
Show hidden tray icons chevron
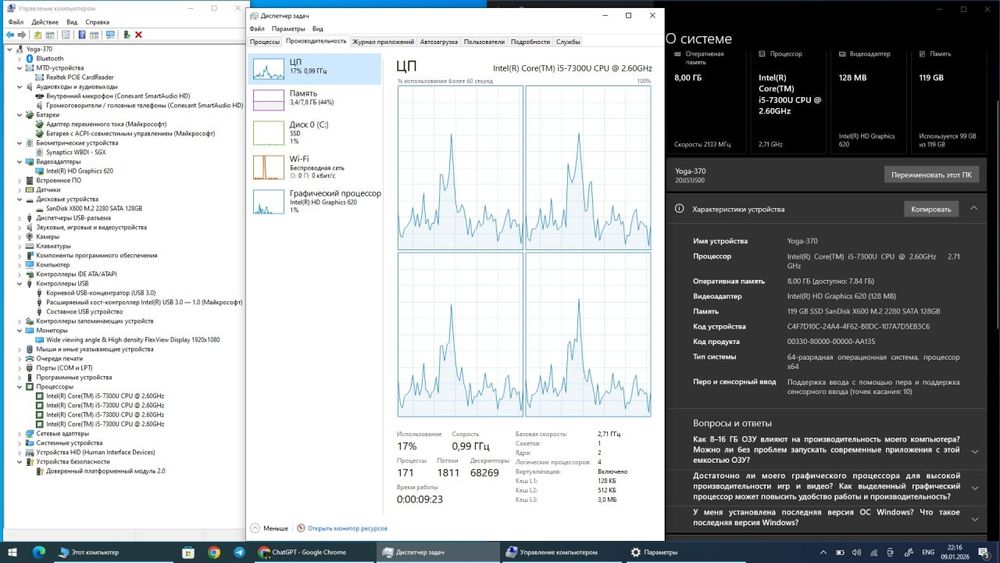coord(823,552)
